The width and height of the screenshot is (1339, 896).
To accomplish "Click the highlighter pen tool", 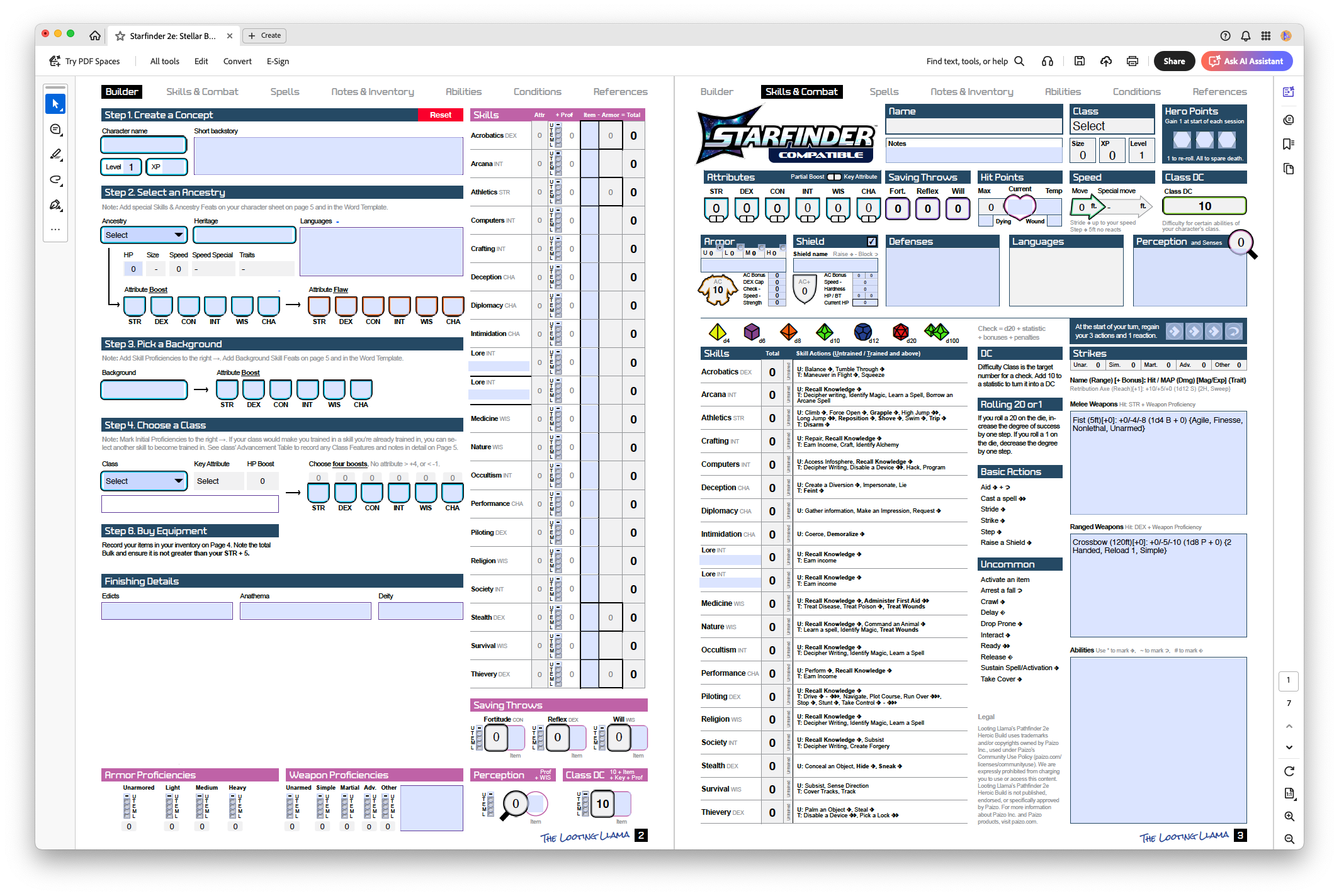I will click(x=55, y=154).
